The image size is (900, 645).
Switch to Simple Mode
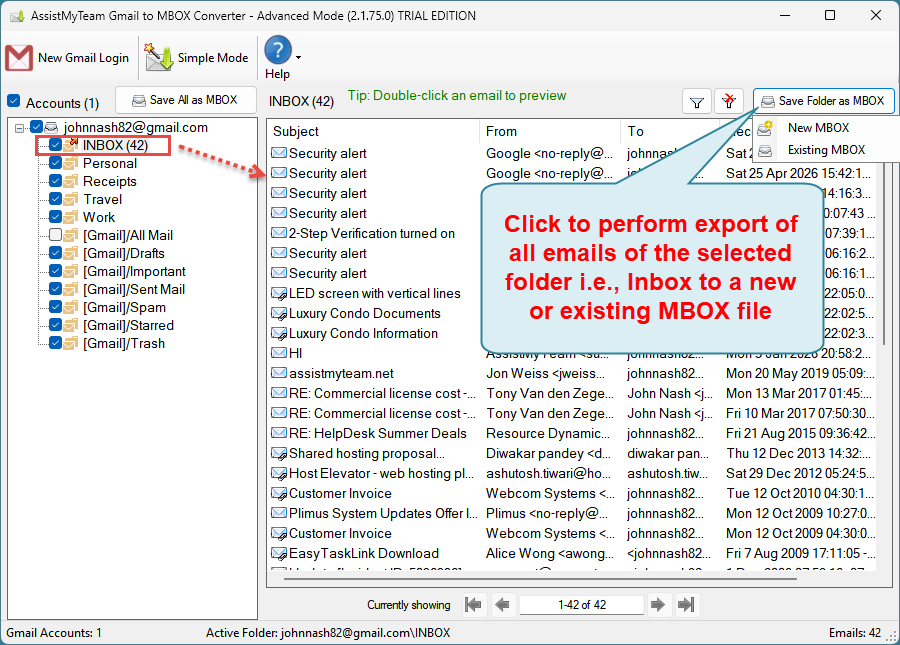(197, 57)
